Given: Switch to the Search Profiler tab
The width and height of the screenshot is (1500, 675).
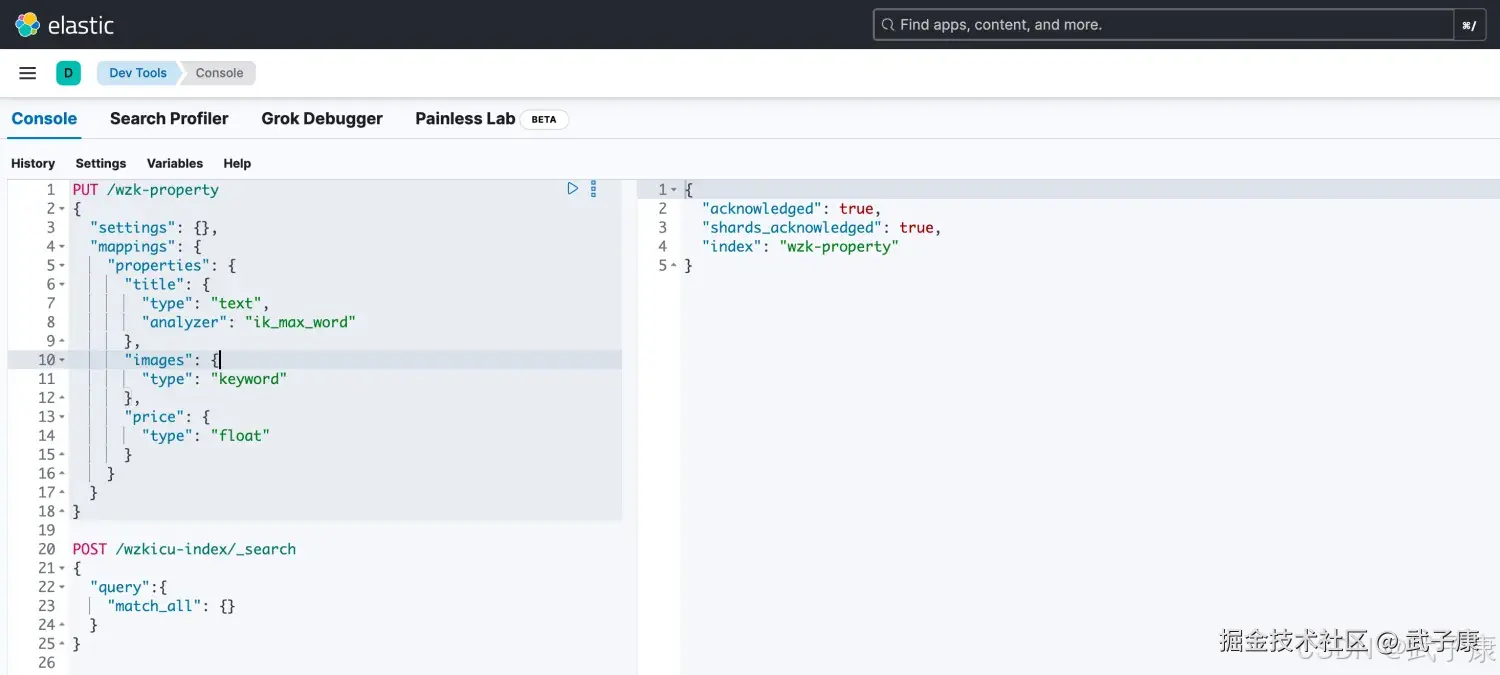Looking at the screenshot, I should pos(169,118).
